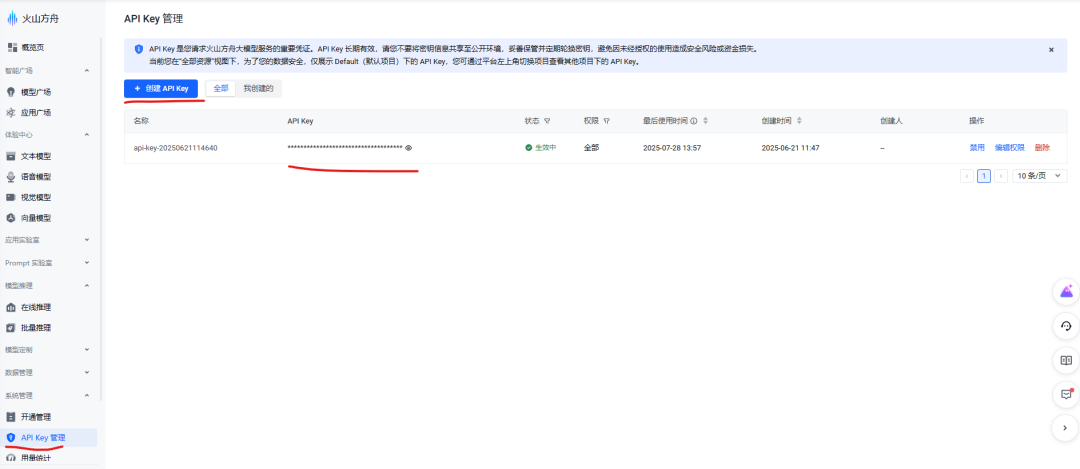This screenshot has height=469, width=1080.
Task: Open the 10 条/页 page size dropdown
Action: point(1040,176)
